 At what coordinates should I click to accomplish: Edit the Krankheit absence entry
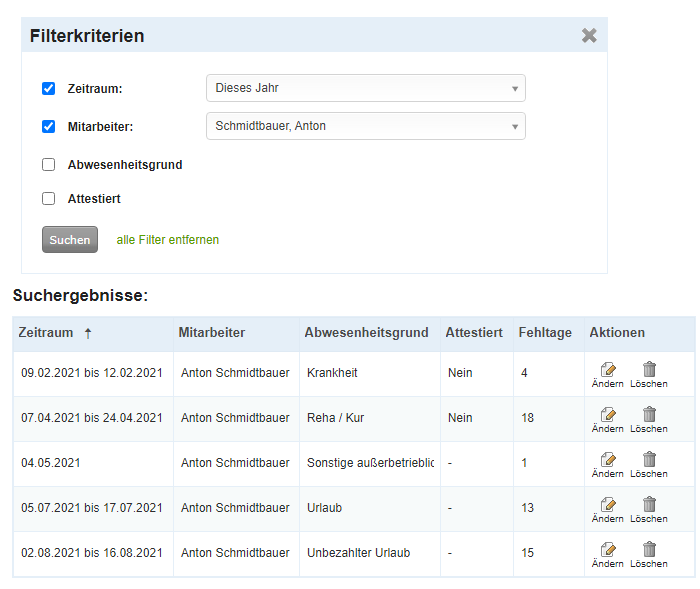[x=608, y=375]
